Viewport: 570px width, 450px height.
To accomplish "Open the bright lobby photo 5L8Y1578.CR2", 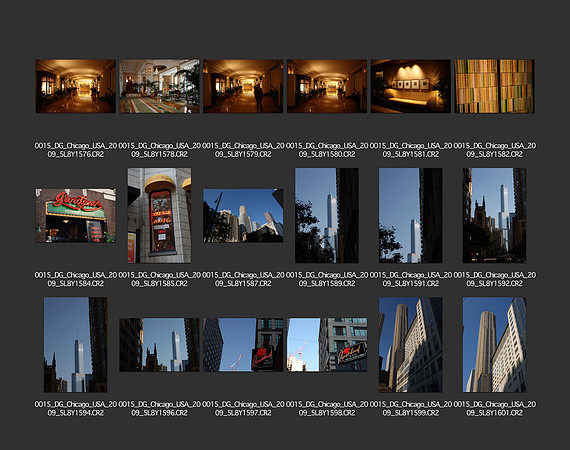I will point(159,86).
